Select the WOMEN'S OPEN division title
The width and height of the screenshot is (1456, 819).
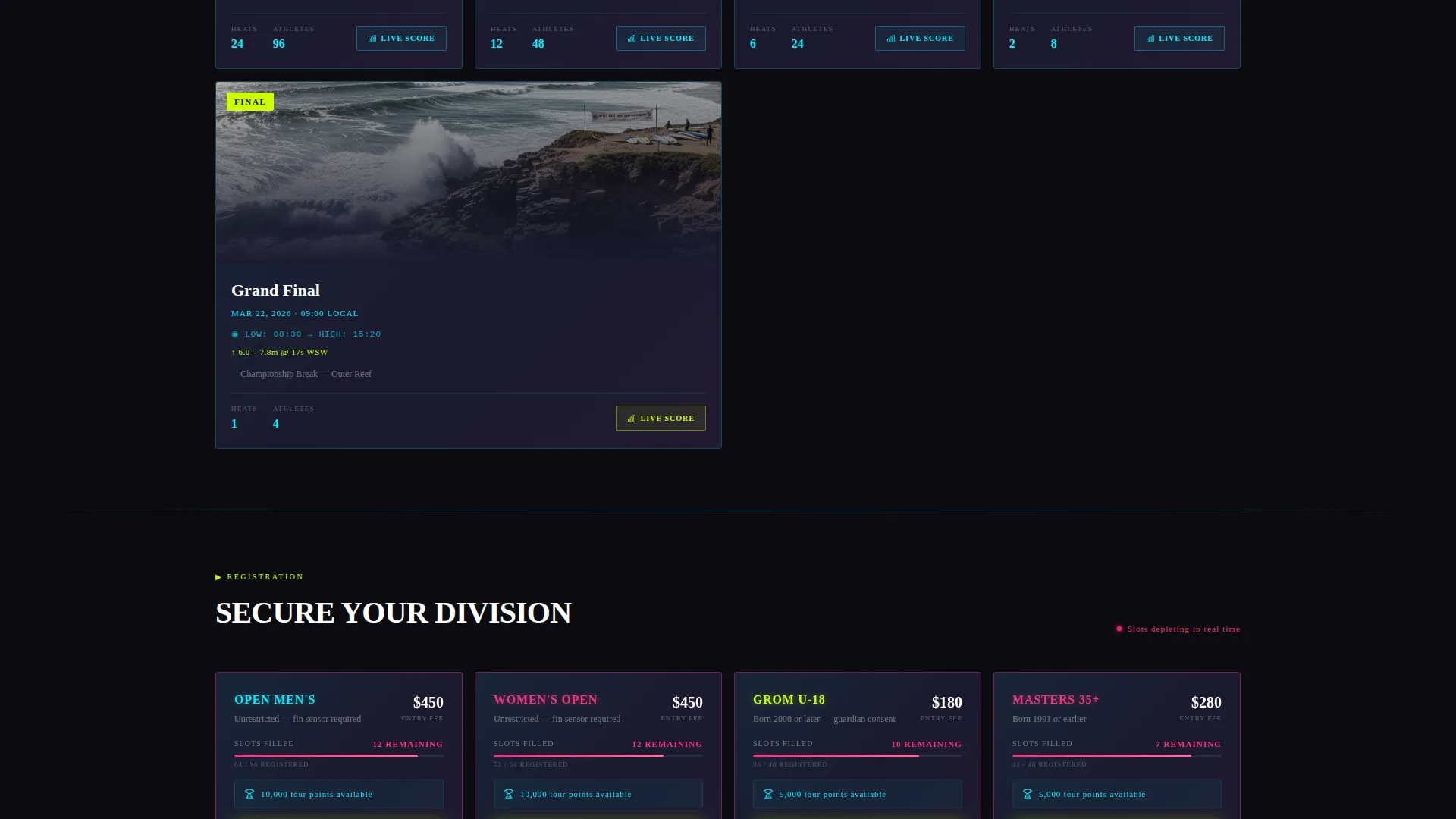click(x=545, y=700)
